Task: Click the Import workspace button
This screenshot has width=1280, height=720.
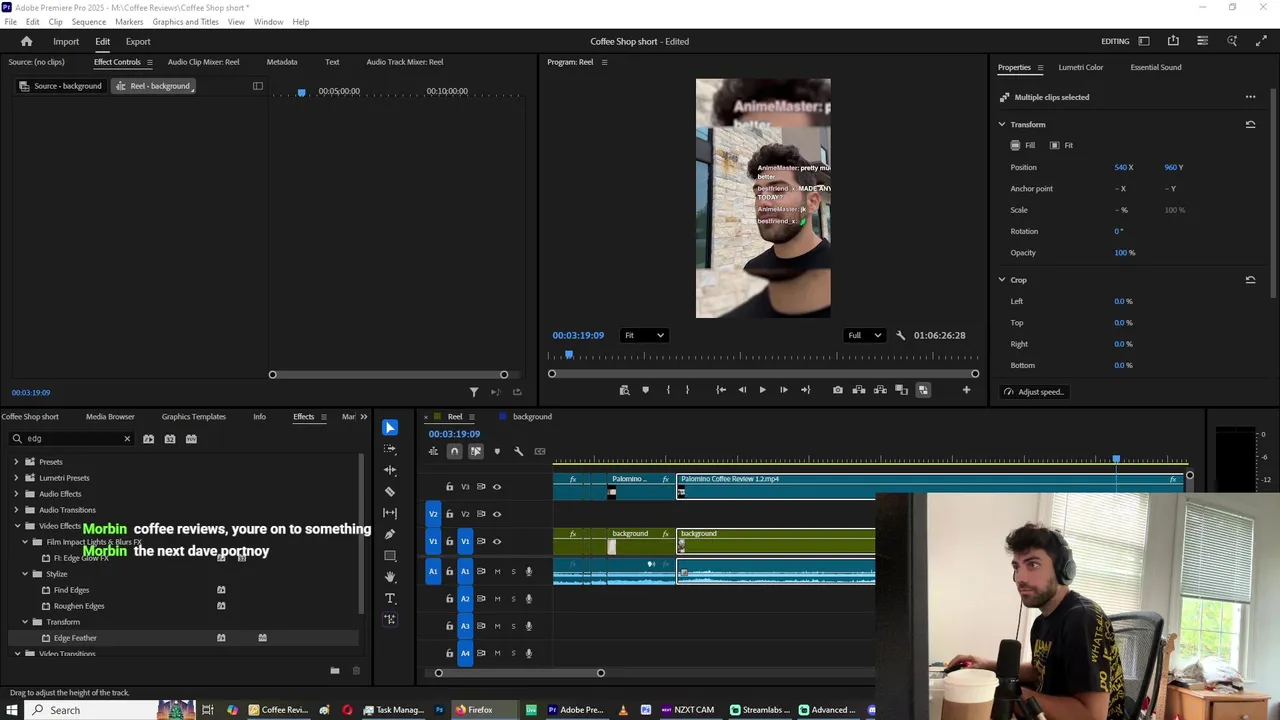Action: click(66, 42)
